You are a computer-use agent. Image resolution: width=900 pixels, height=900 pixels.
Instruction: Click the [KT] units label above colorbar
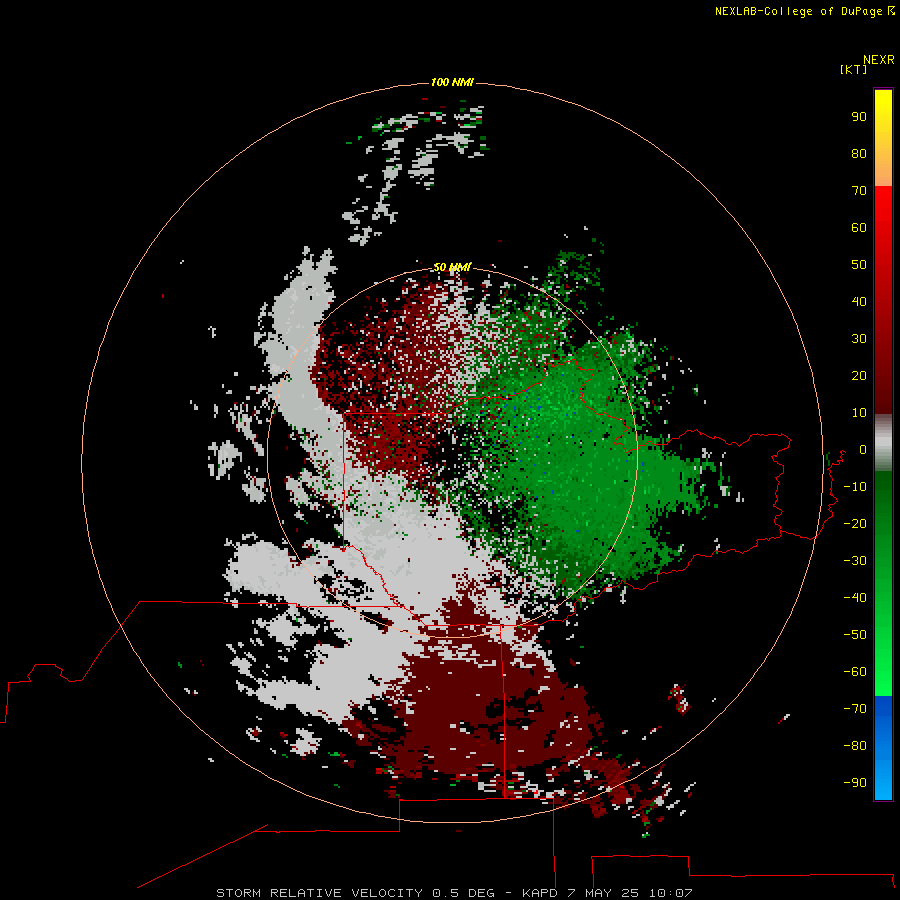(853, 69)
